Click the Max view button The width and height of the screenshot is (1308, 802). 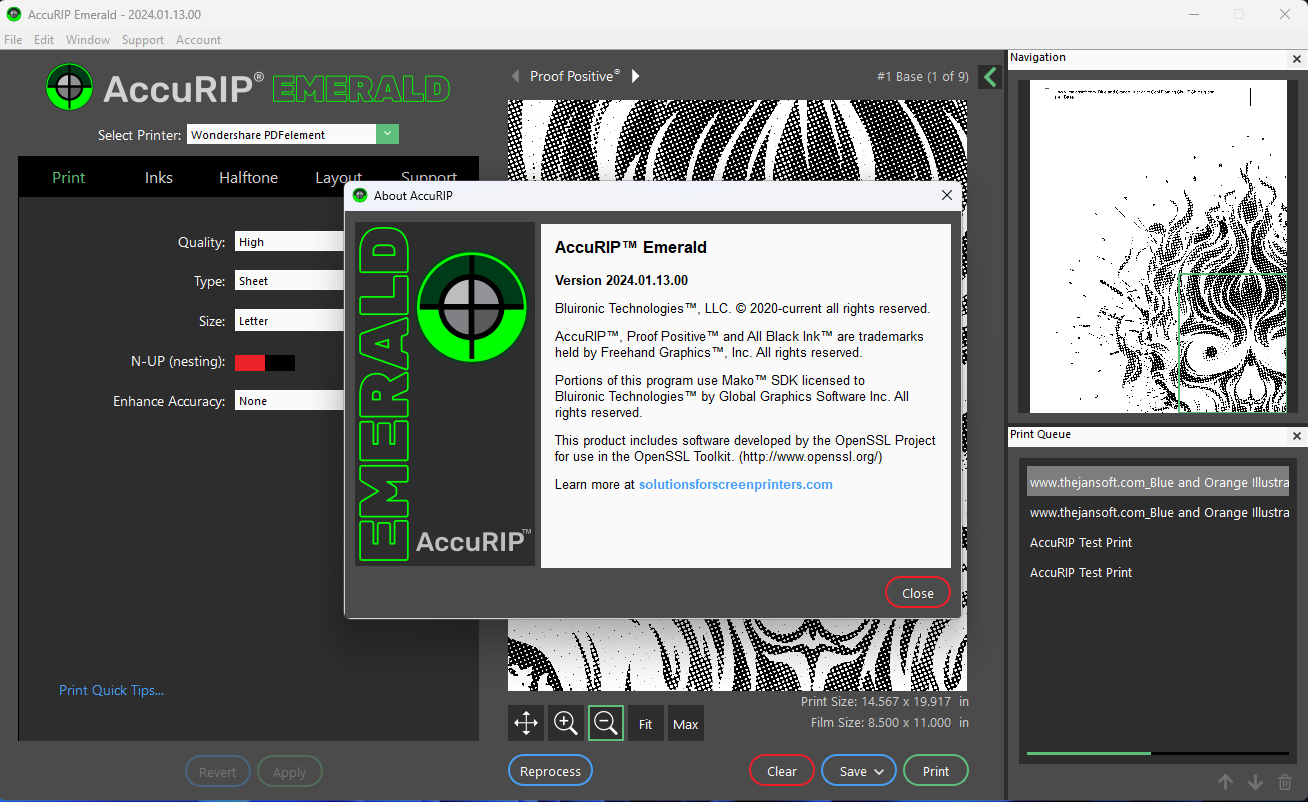point(686,723)
